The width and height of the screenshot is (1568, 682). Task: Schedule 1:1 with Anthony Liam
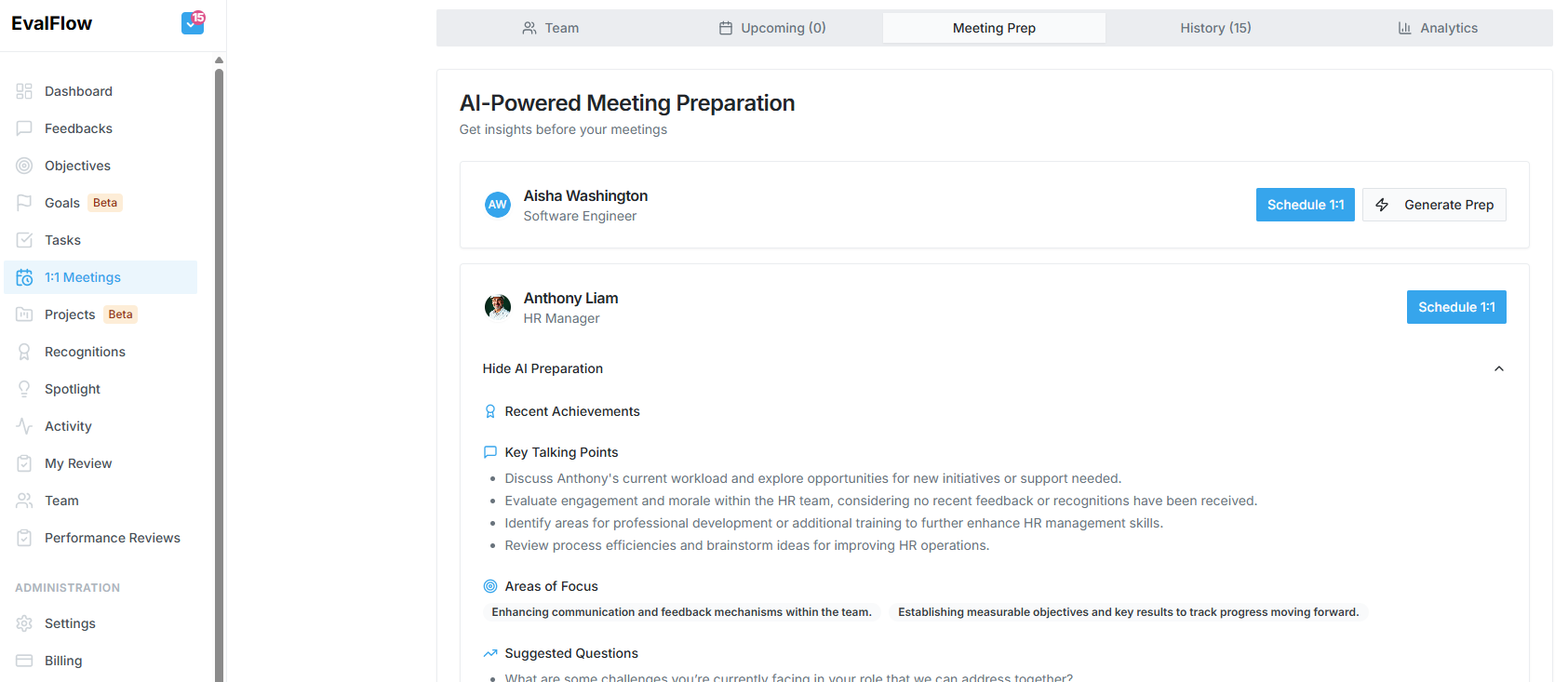[1456, 307]
